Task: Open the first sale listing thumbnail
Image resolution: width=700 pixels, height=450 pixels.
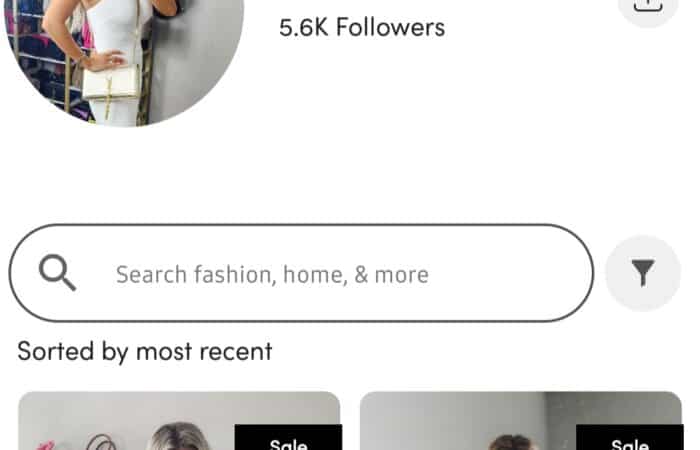Action: click(x=179, y=421)
